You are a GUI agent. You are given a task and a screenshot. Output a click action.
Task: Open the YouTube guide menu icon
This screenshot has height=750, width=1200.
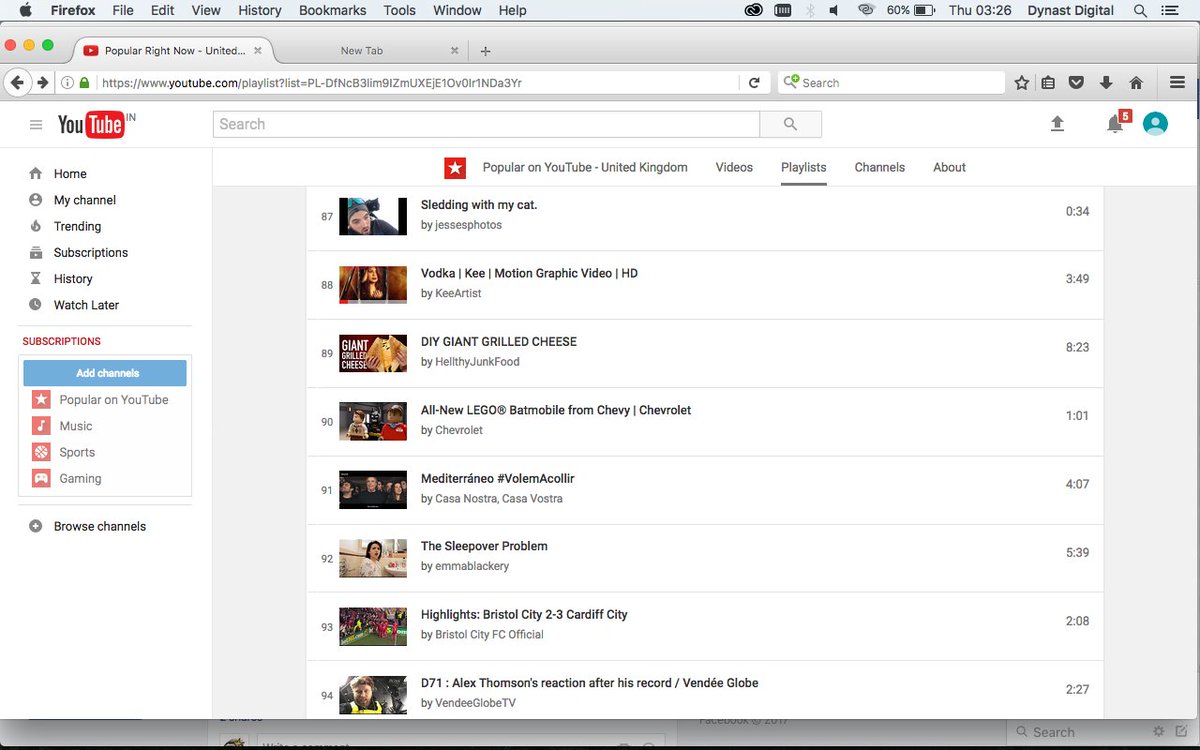point(36,124)
